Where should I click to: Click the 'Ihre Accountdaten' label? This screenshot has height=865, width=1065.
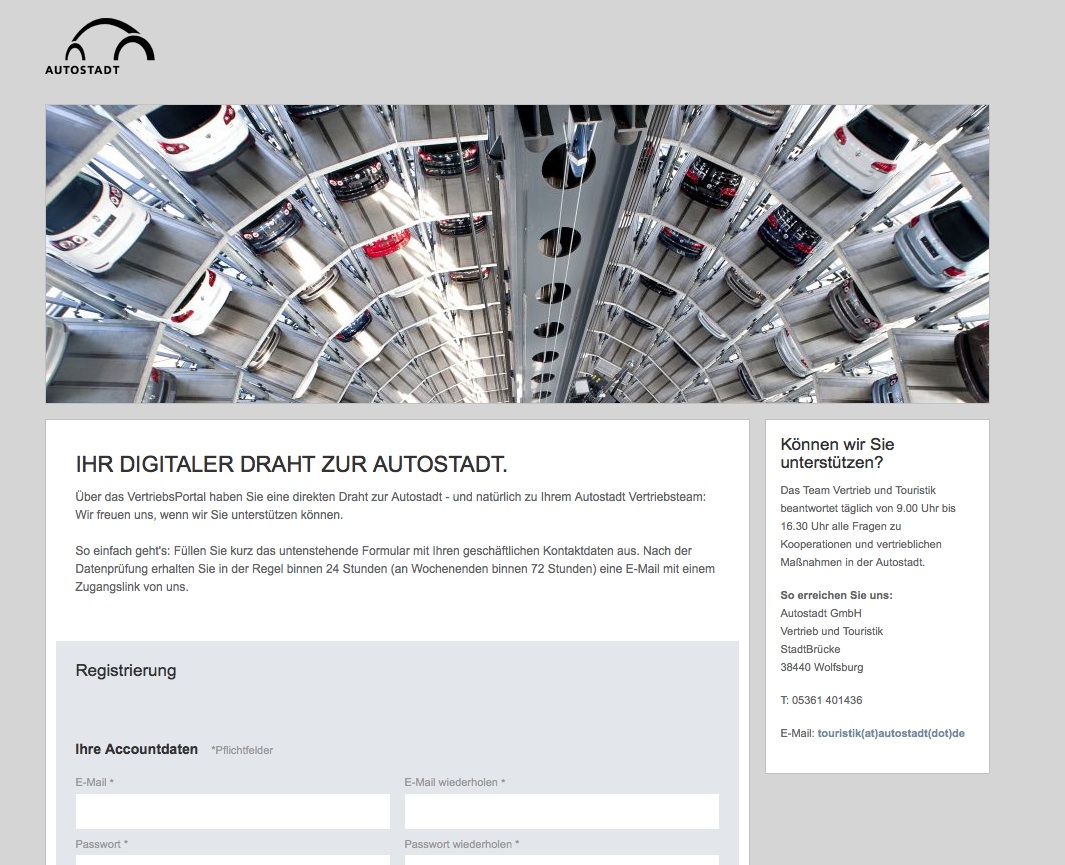click(137, 750)
